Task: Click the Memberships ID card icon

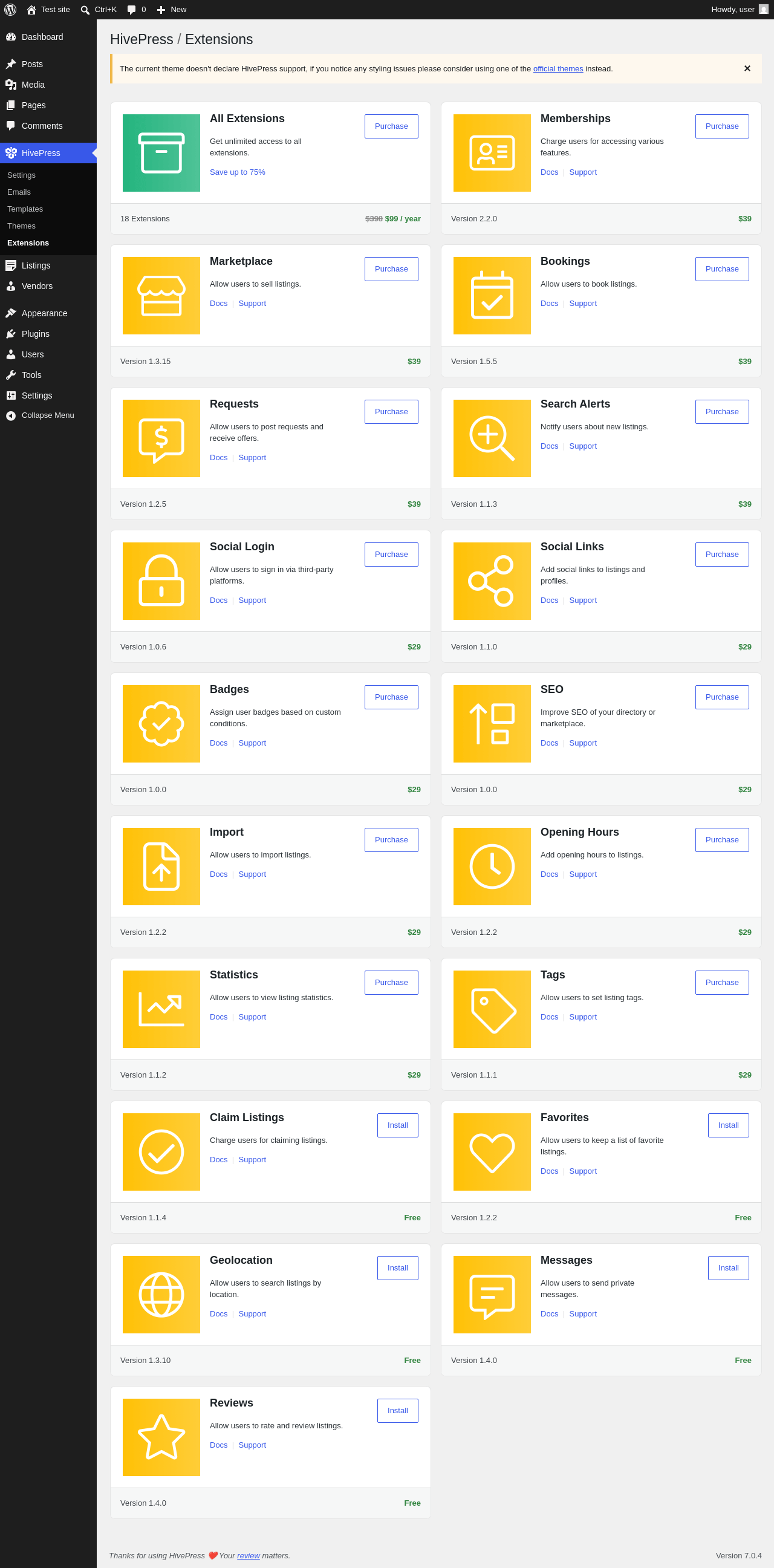Action: click(492, 153)
